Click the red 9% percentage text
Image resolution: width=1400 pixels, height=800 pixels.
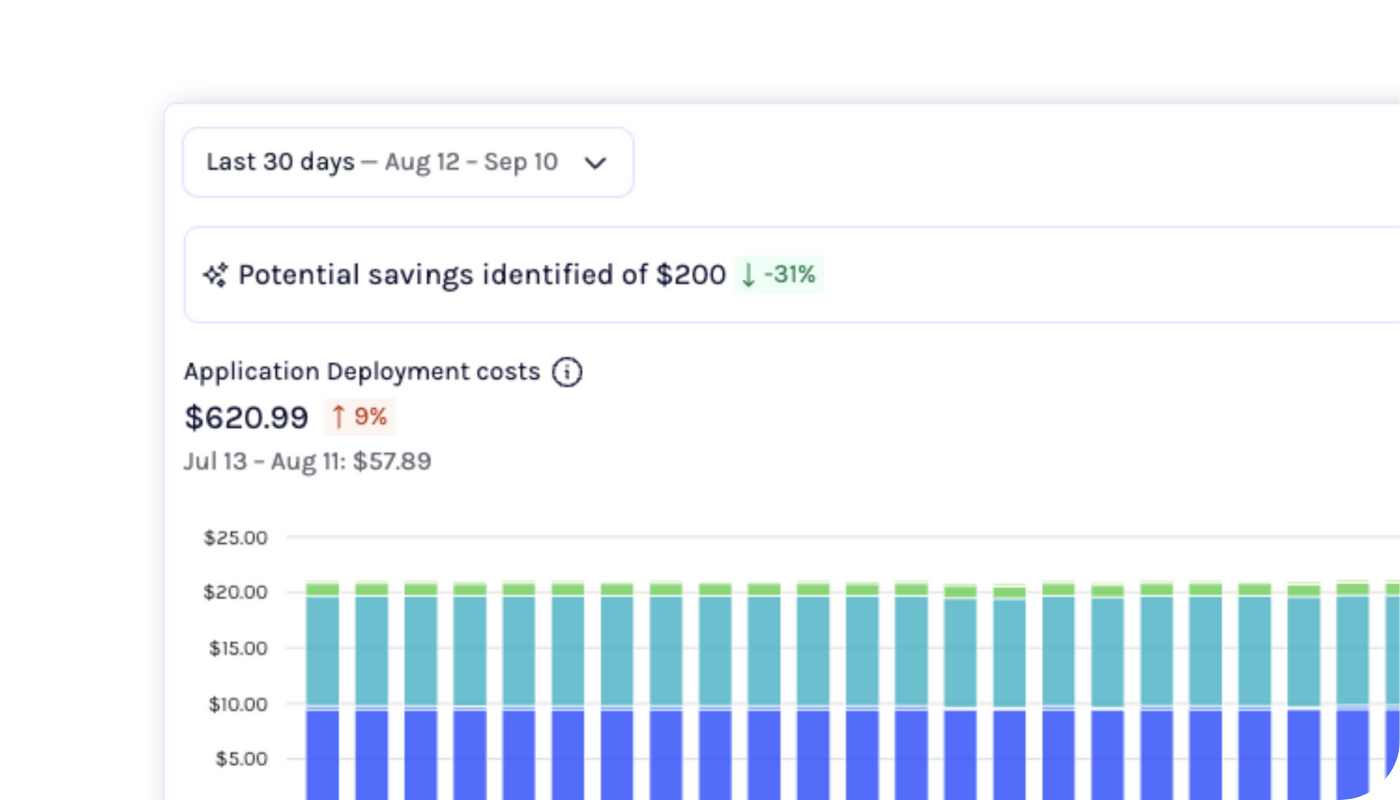click(370, 416)
